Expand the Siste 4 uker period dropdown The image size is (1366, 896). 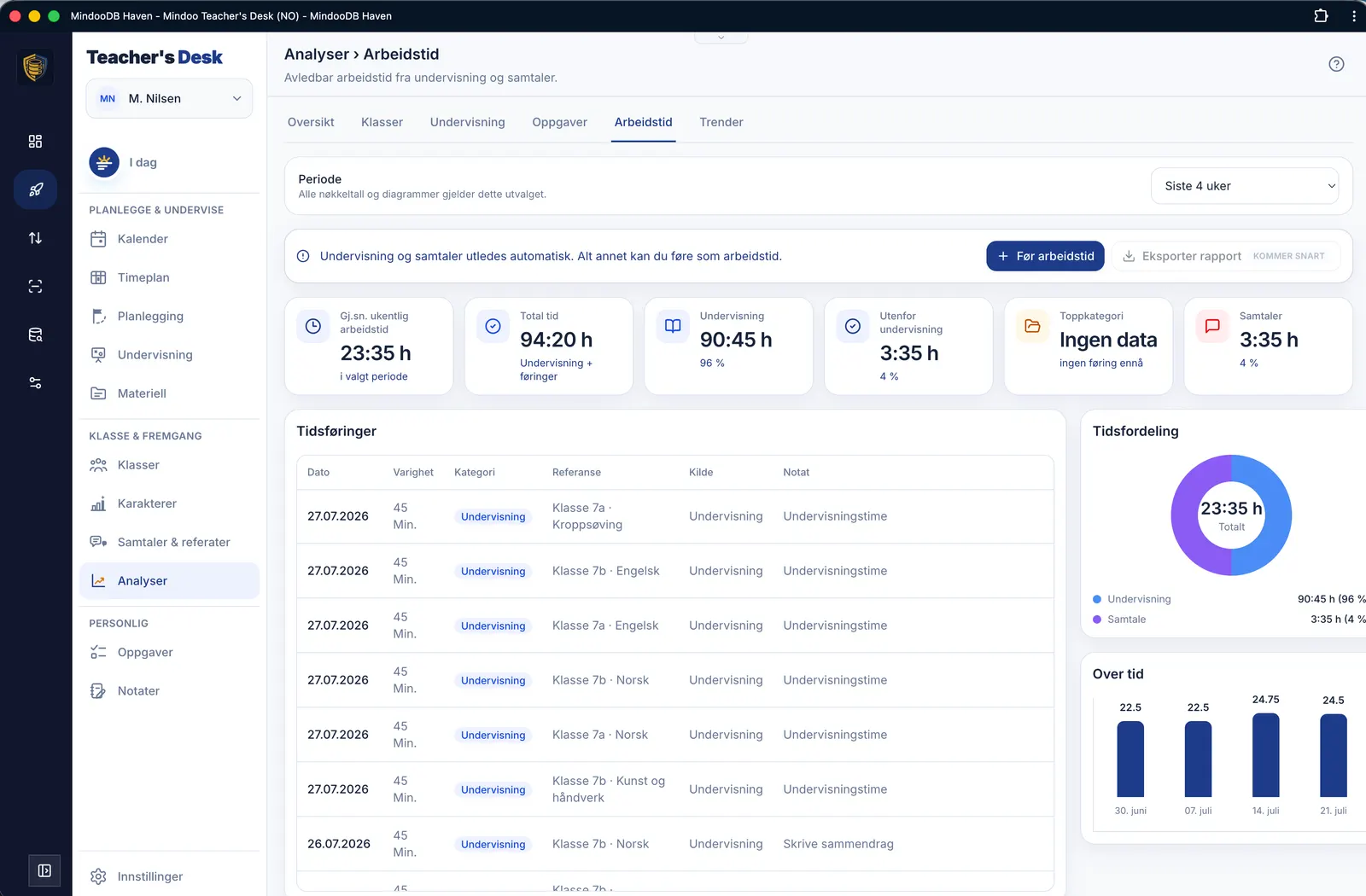tap(1245, 186)
